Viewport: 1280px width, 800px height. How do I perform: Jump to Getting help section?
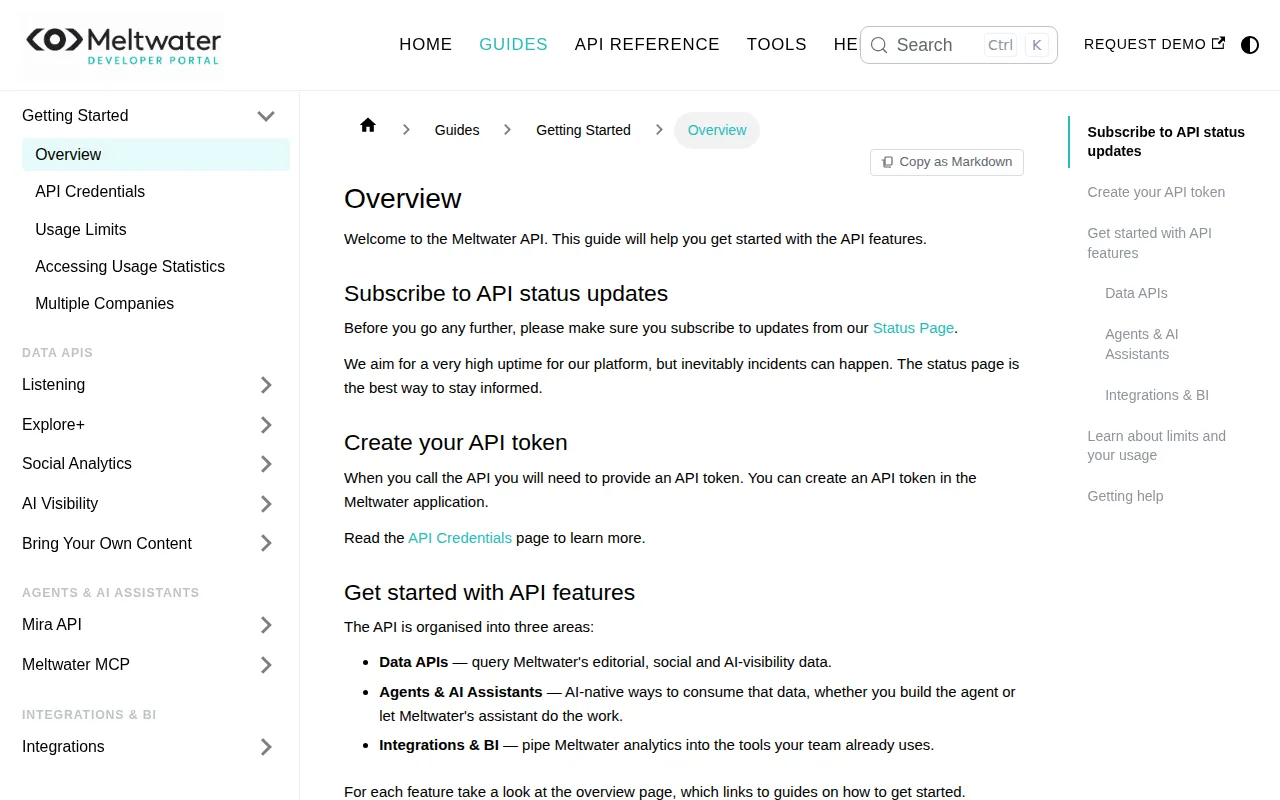click(x=1125, y=496)
